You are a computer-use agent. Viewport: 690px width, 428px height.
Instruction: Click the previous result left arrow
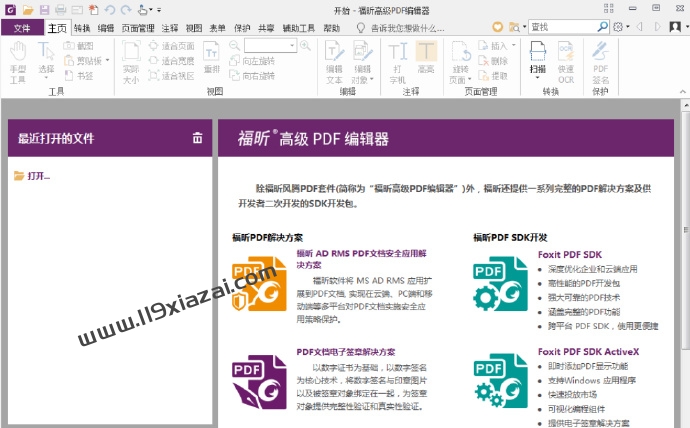639,27
